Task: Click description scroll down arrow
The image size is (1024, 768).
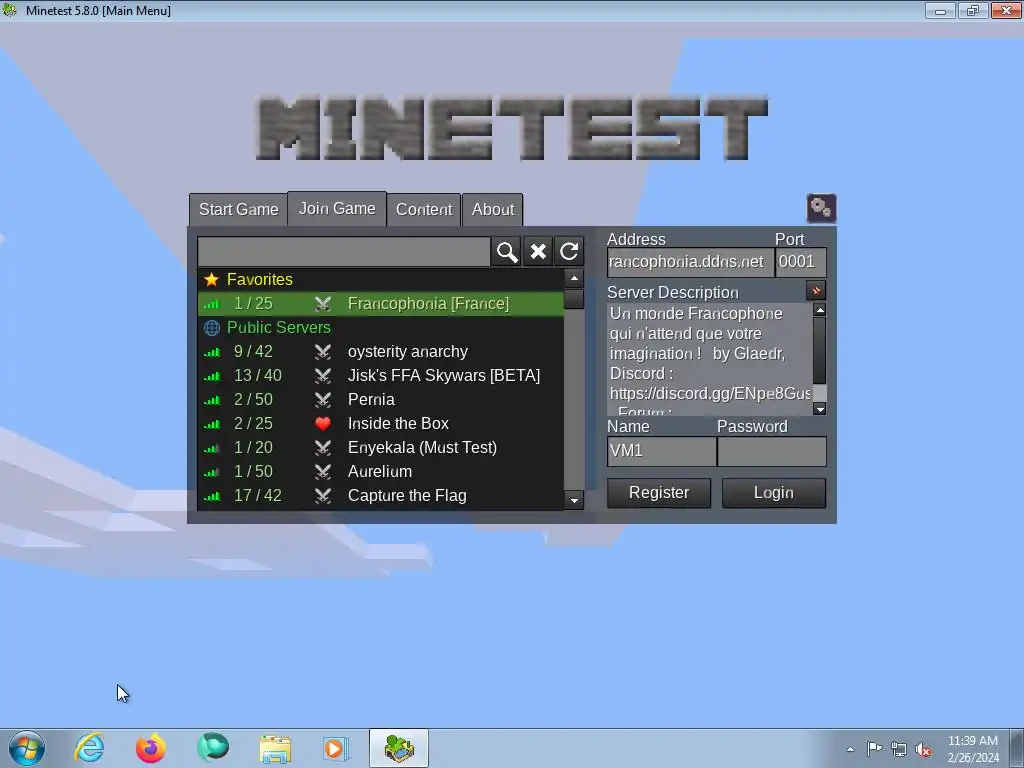Action: tap(820, 409)
